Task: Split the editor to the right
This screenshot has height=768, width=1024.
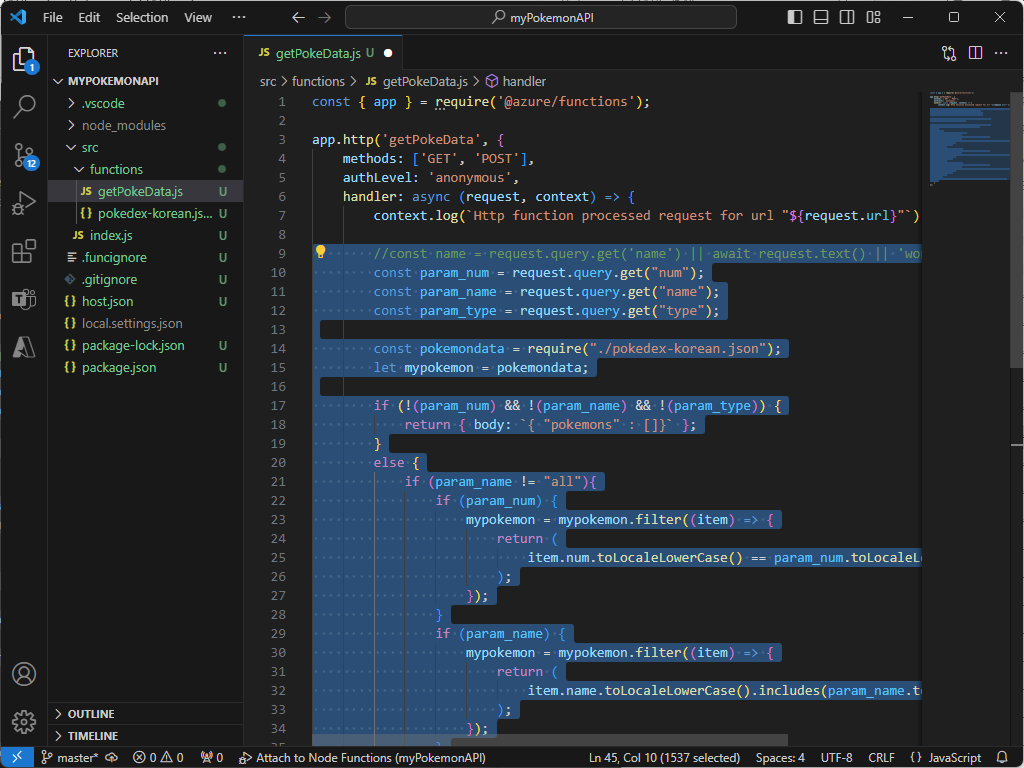Action: click(975, 53)
